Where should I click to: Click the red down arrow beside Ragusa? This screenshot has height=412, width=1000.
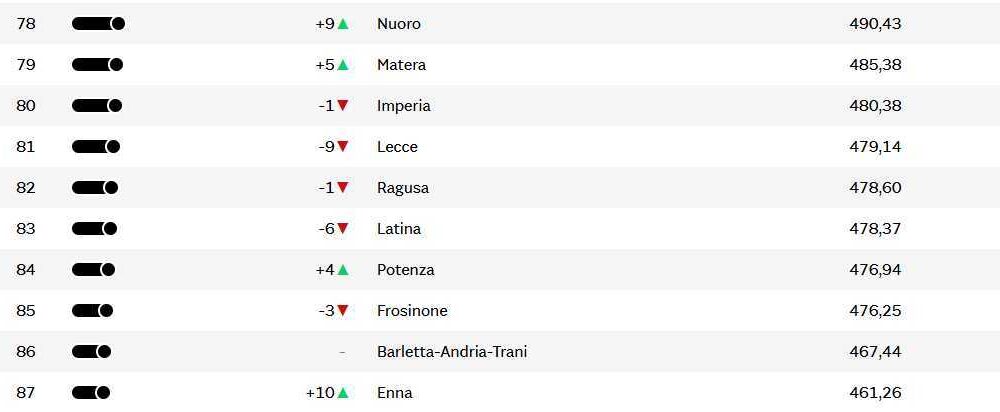click(343, 188)
